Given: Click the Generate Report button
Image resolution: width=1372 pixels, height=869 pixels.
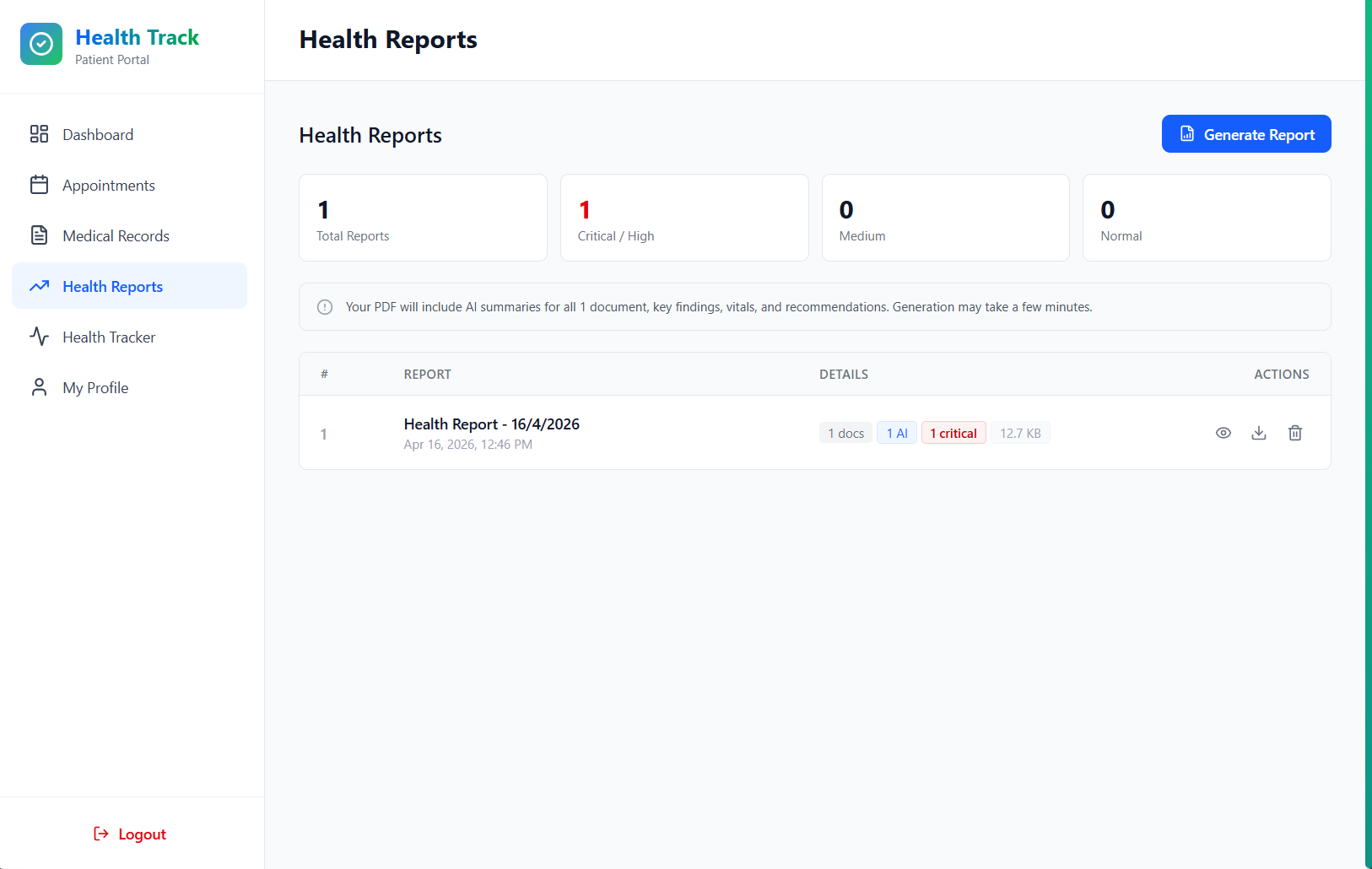Looking at the screenshot, I should [x=1246, y=133].
